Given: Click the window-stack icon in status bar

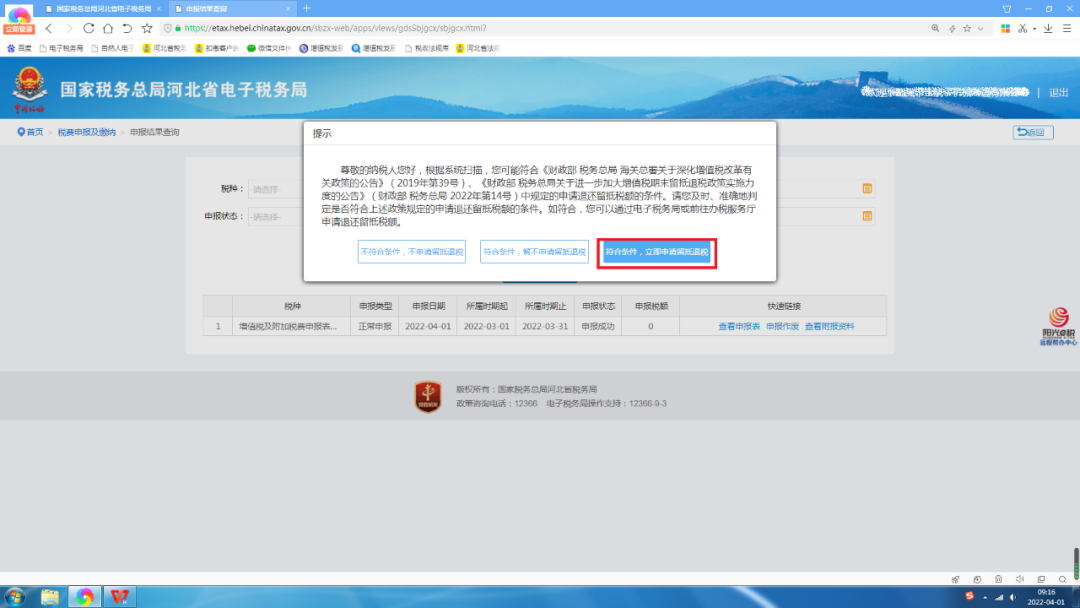Looking at the screenshot, I should coord(1041,579).
